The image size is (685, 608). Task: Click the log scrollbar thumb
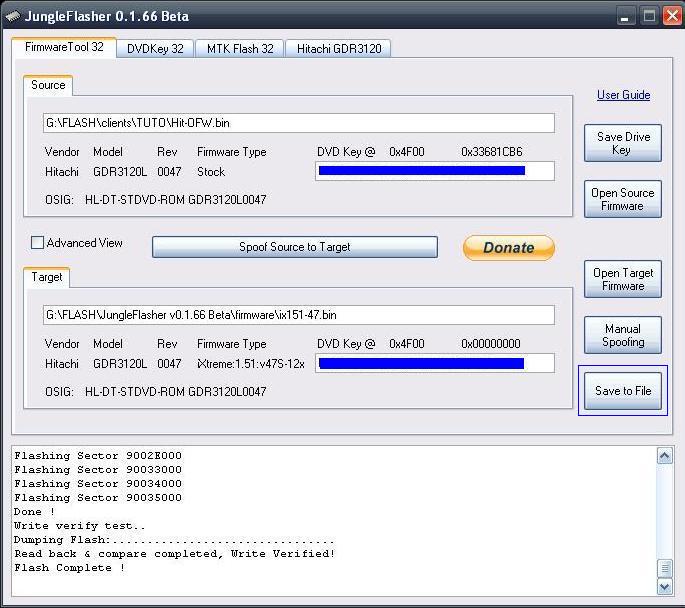664,569
